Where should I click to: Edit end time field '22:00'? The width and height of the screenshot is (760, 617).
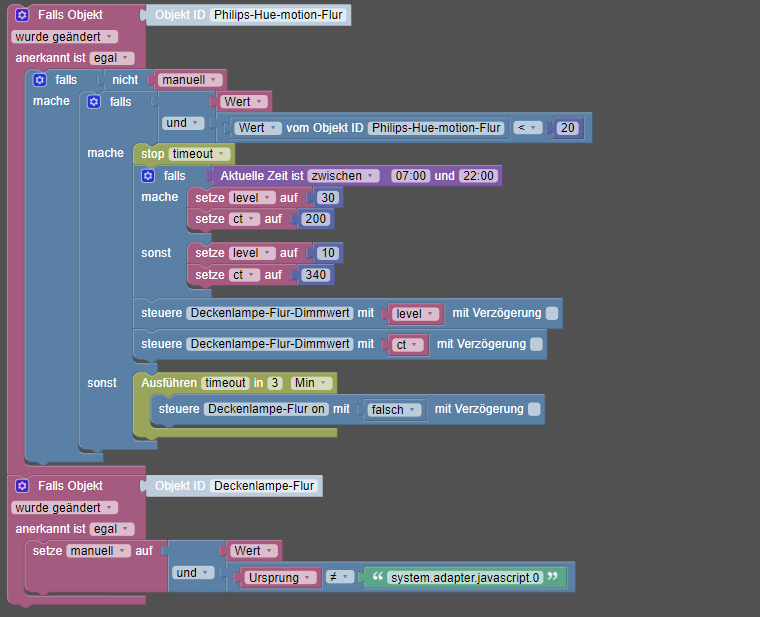[x=478, y=176]
